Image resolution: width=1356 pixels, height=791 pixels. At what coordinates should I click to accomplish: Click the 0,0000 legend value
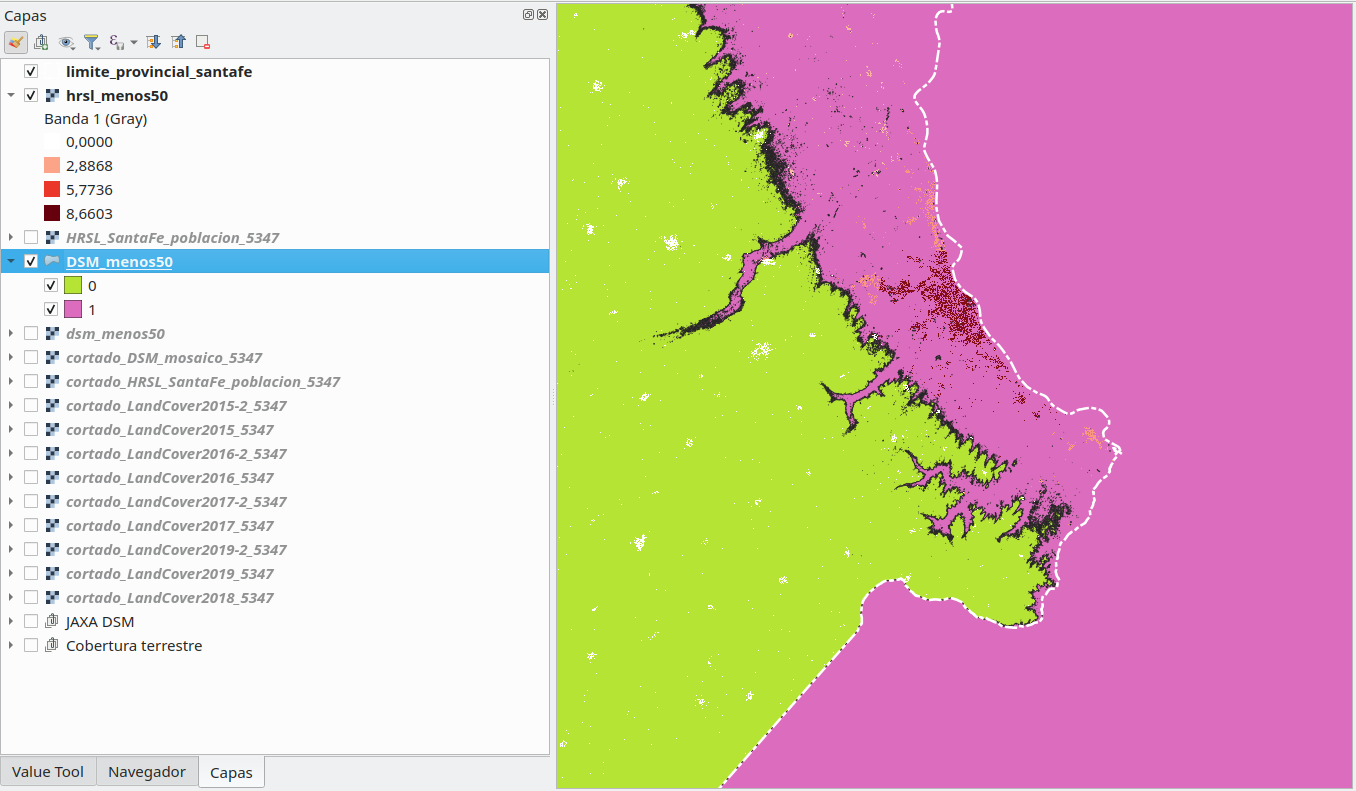point(89,142)
